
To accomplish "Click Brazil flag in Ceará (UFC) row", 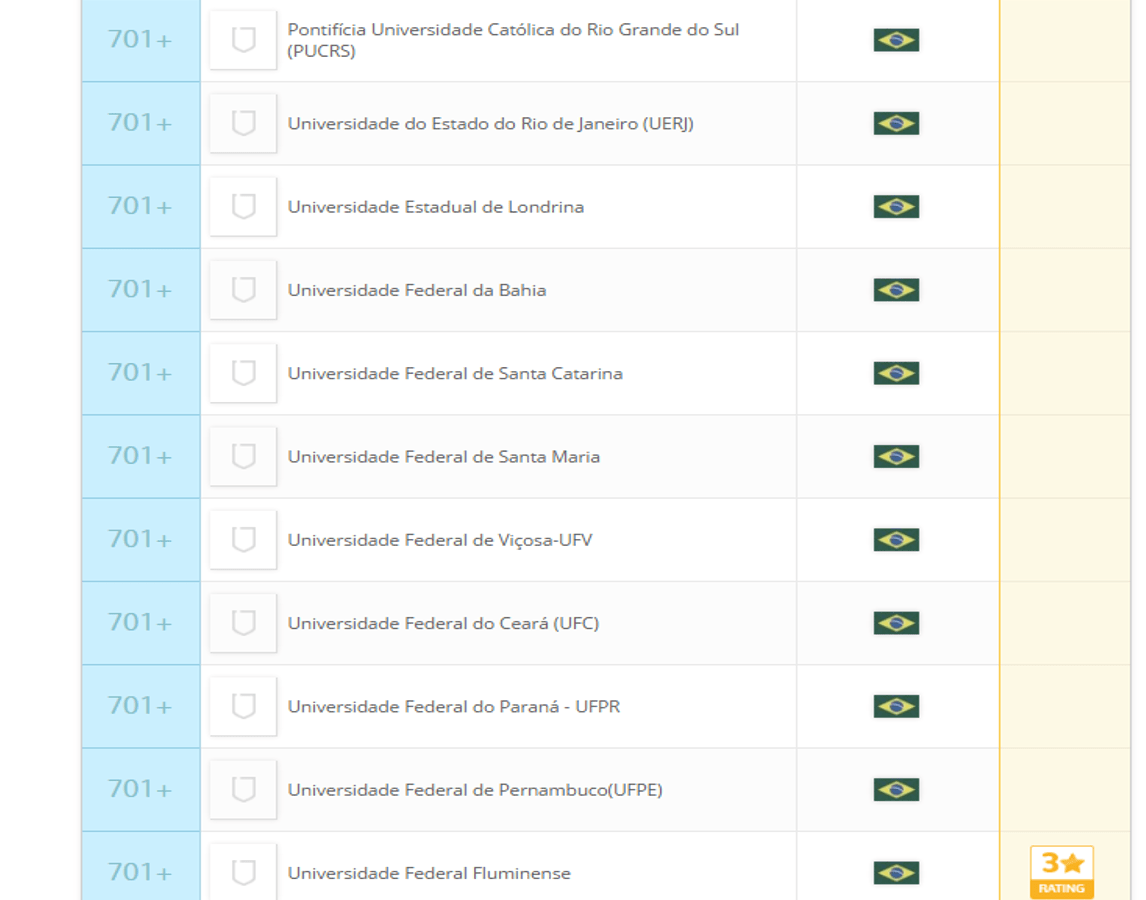I will click(896, 623).
